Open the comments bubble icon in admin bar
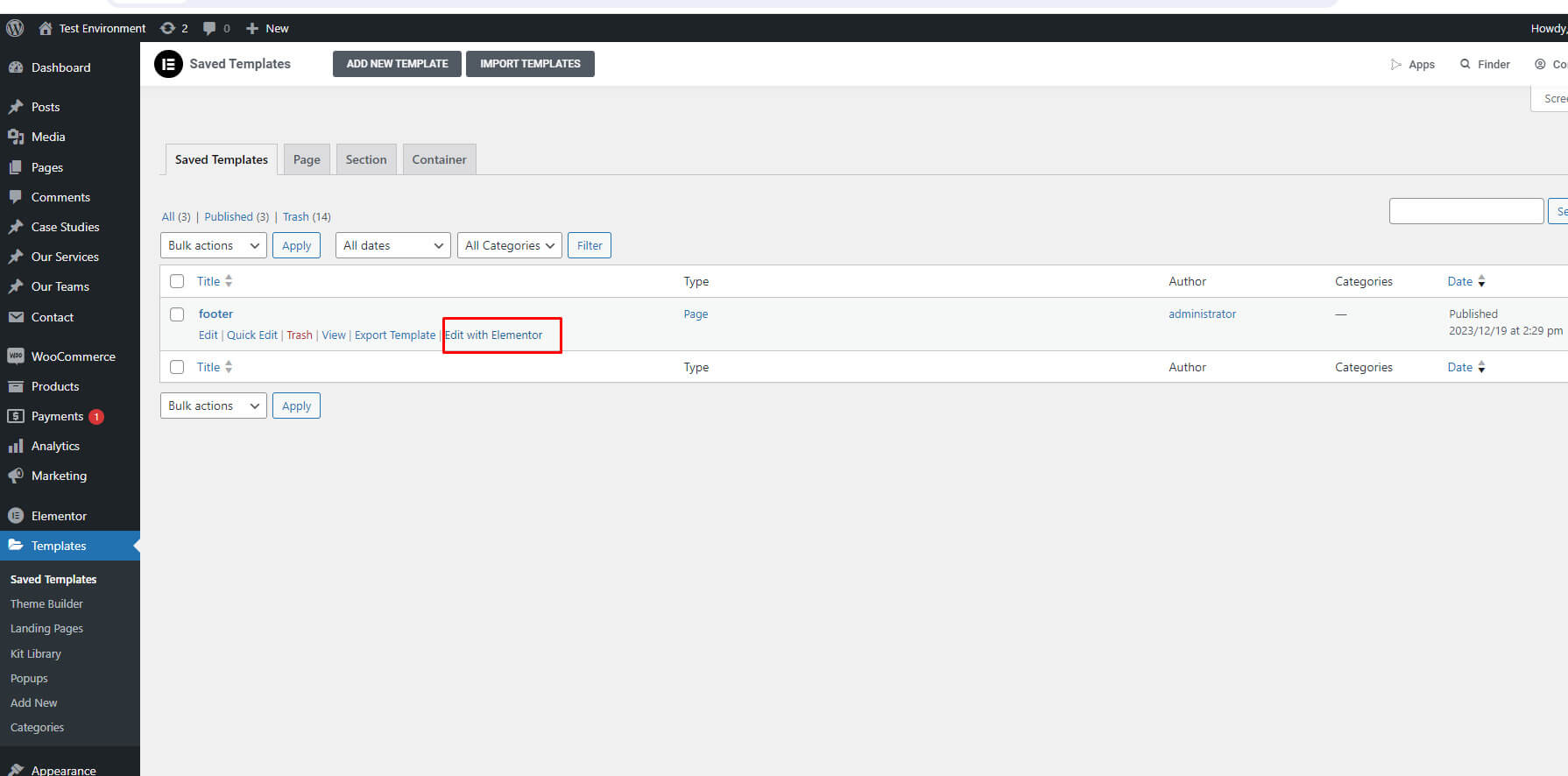Viewport: 1568px width, 776px height. pos(209,28)
